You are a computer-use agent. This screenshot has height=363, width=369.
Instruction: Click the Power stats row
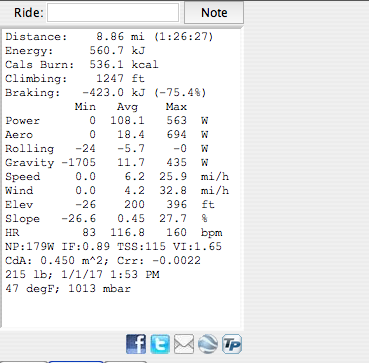pos(107,121)
